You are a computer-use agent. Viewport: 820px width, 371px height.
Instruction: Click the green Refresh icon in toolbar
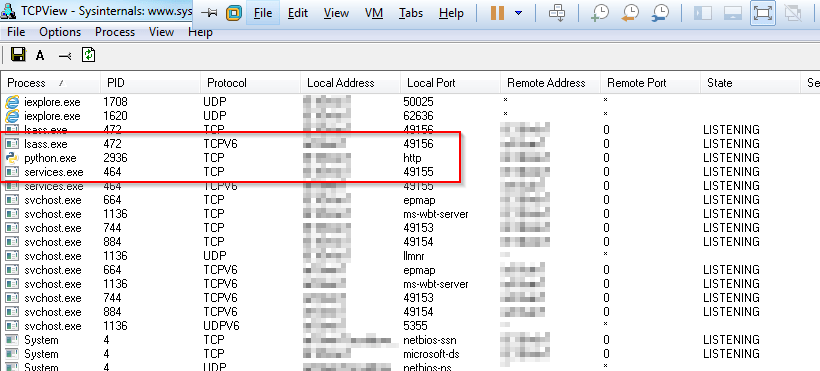coord(88,54)
